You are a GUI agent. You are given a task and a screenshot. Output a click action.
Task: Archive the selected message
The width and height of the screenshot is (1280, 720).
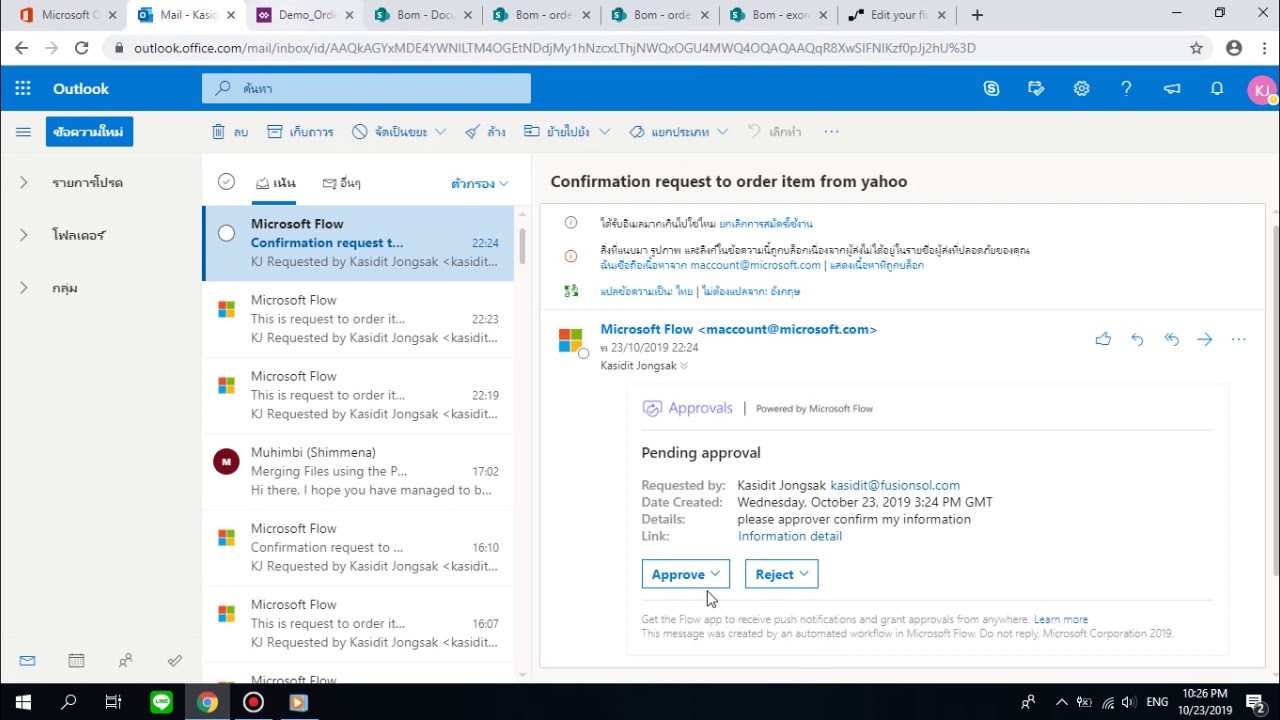300,132
